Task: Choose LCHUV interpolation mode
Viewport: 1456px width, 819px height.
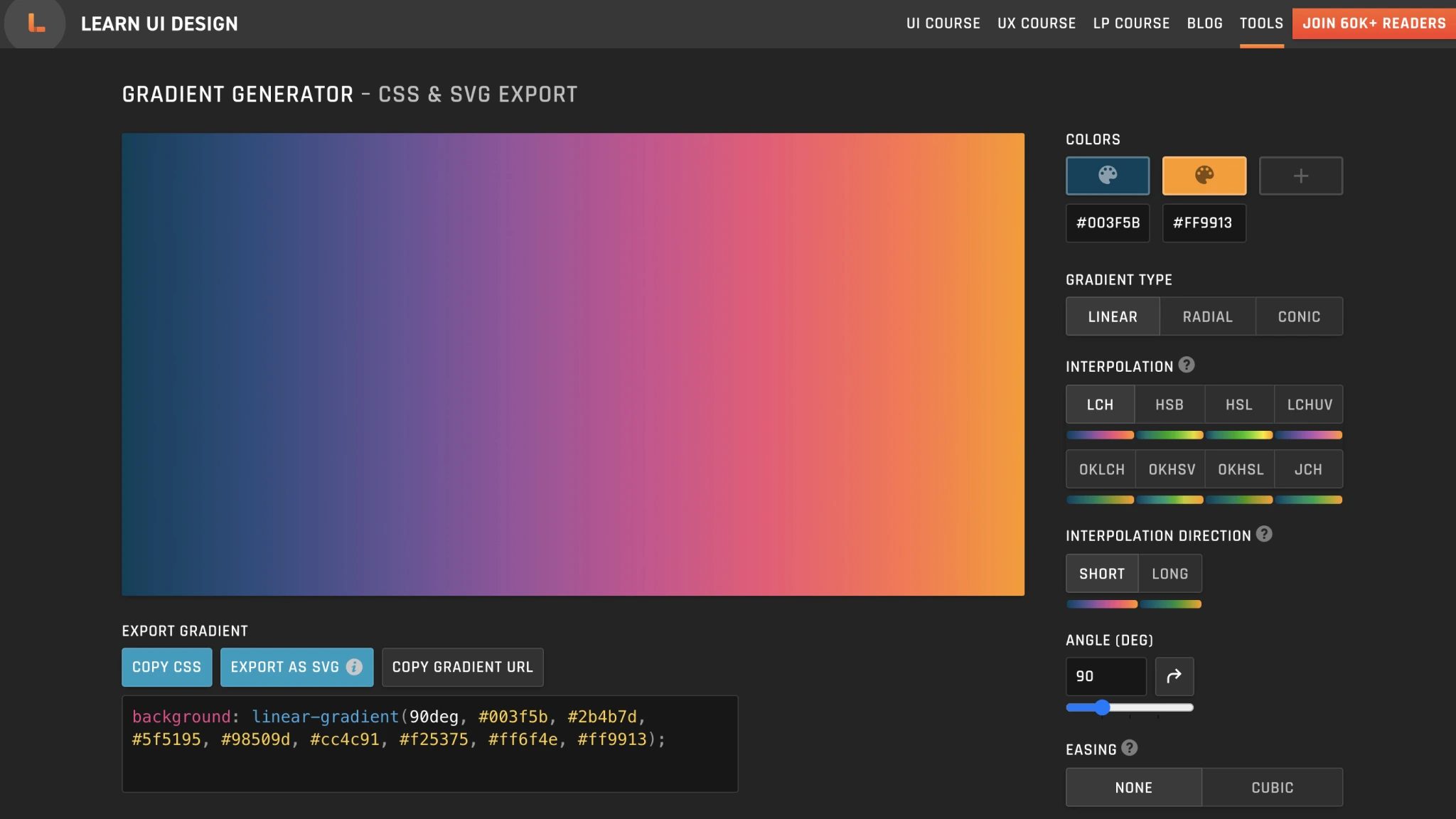Action: (1309, 405)
